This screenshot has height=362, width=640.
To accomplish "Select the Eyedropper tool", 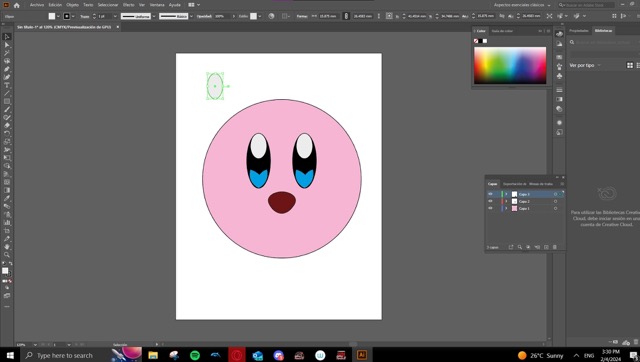I will coord(7,198).
